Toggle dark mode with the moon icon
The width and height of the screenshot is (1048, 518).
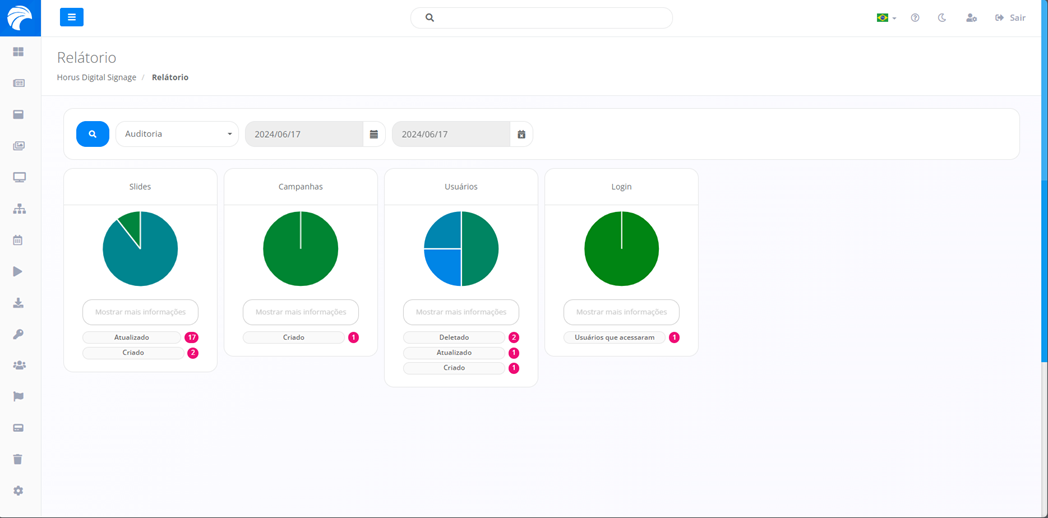pyautogui.click(x=942, y=18)
